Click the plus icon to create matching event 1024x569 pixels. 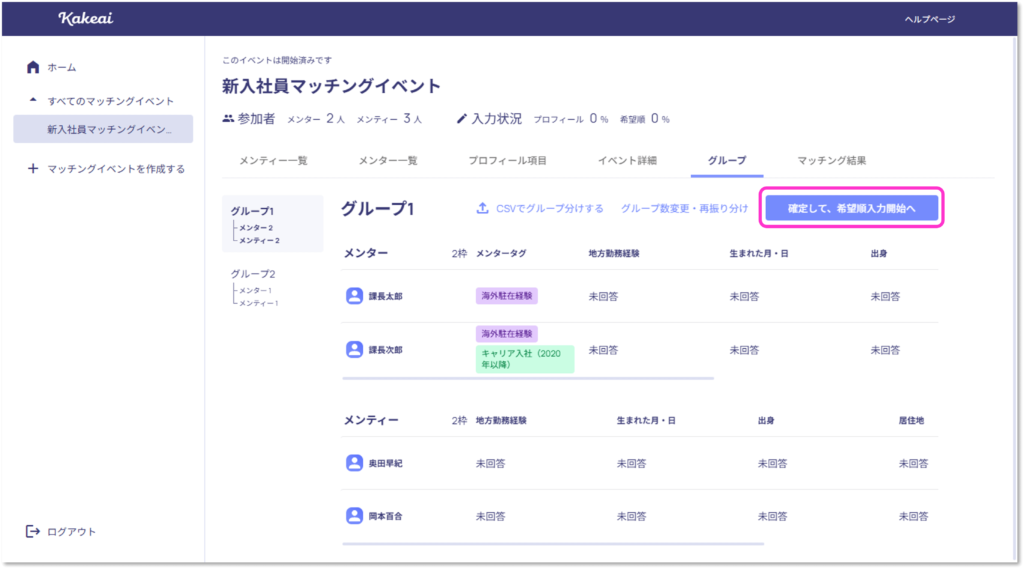(x=33, y=169)
